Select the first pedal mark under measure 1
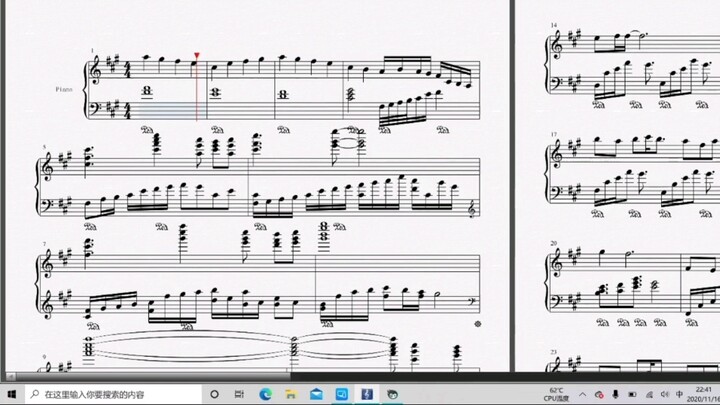The height and width of the screenshot is (405, 720). tap(147, 130)
